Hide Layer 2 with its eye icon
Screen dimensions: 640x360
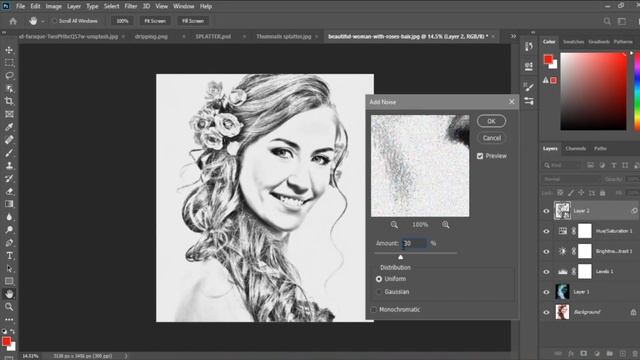547,211
